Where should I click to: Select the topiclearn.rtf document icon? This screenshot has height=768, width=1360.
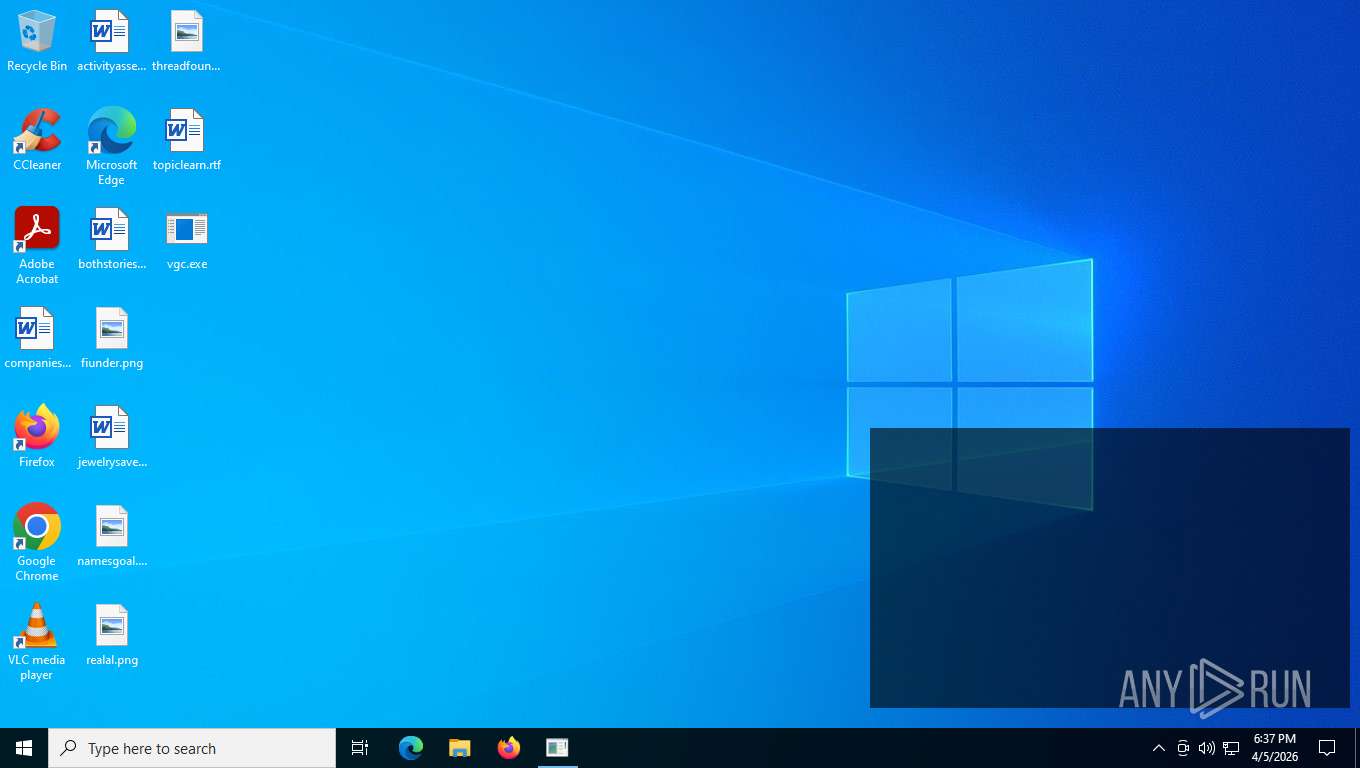pos(186,141)
